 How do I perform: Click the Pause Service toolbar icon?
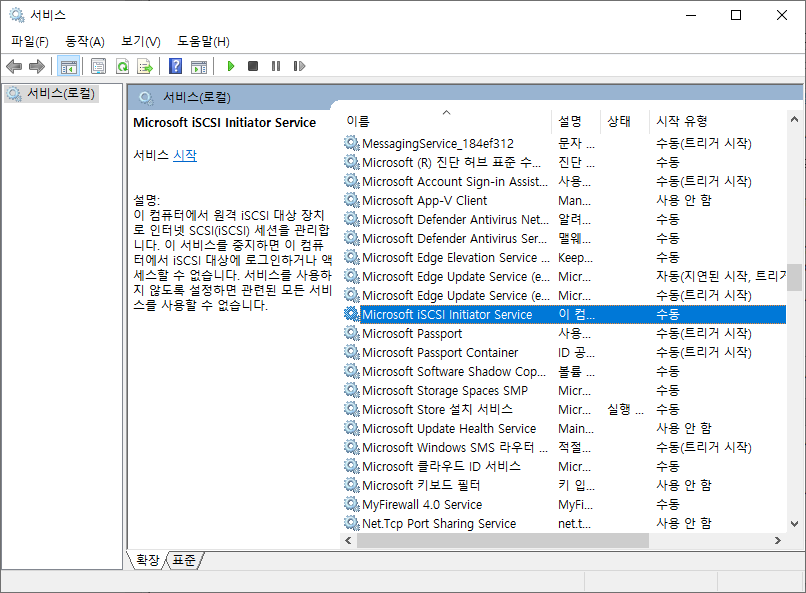(x=276, y=66)
